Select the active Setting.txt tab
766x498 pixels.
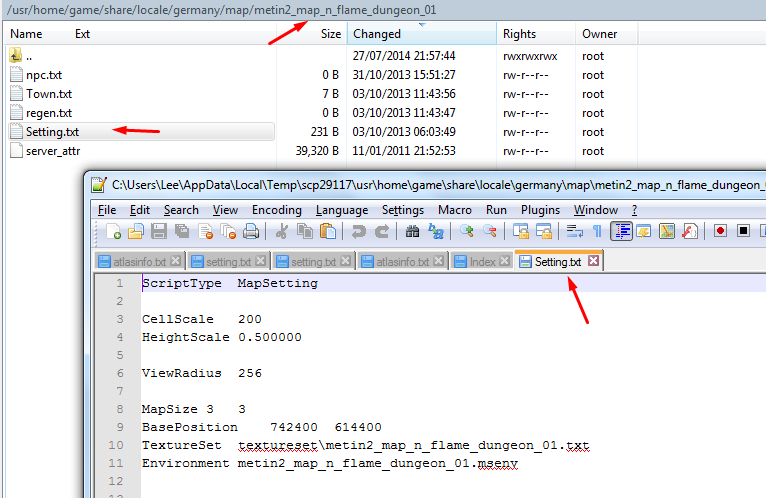[x=558, y=262]
